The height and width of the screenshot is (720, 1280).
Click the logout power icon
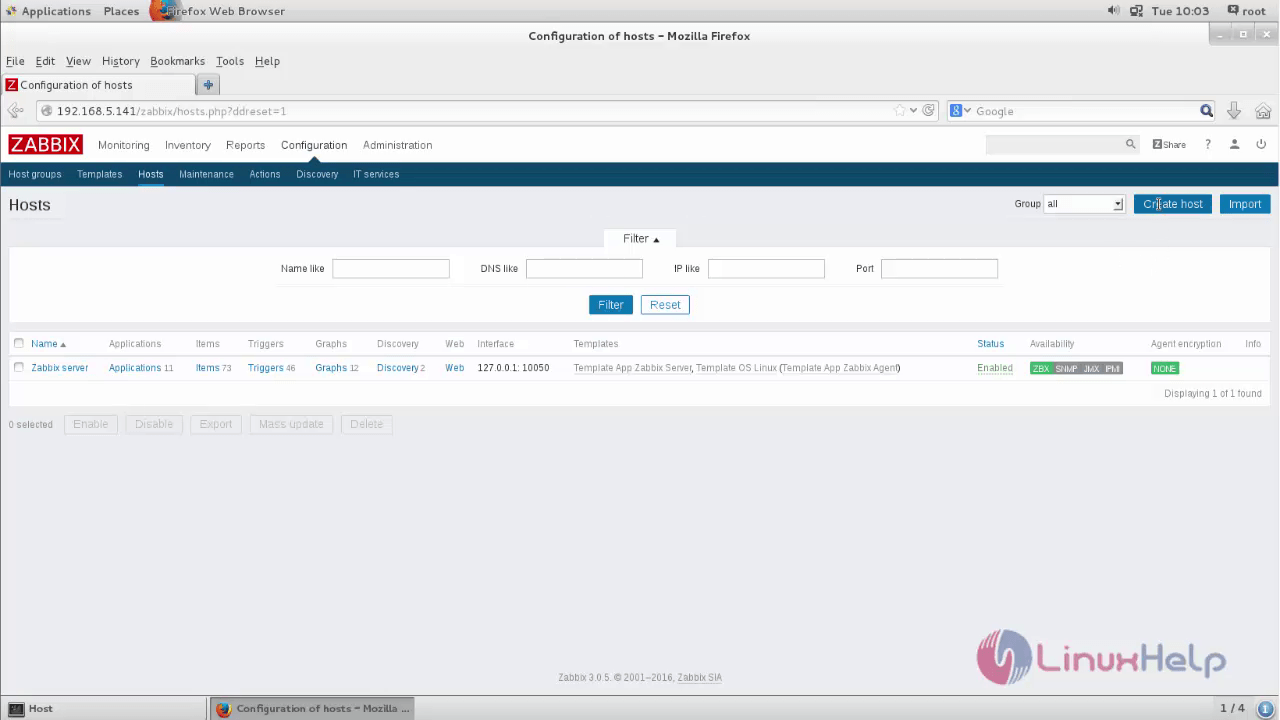click(x=1261, y=145)
